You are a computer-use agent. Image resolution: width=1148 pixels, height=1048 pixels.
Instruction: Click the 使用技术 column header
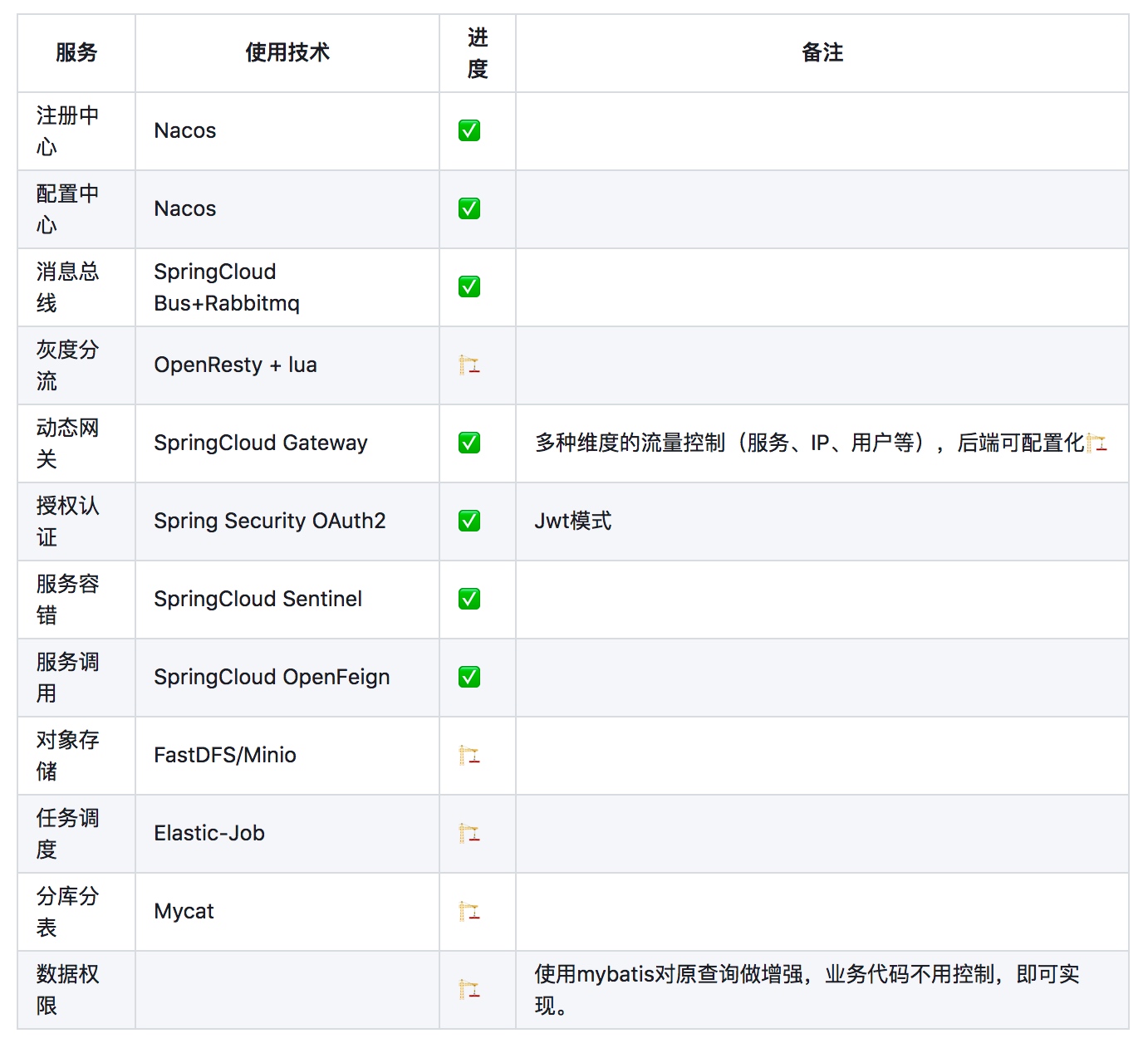(287, 53)
